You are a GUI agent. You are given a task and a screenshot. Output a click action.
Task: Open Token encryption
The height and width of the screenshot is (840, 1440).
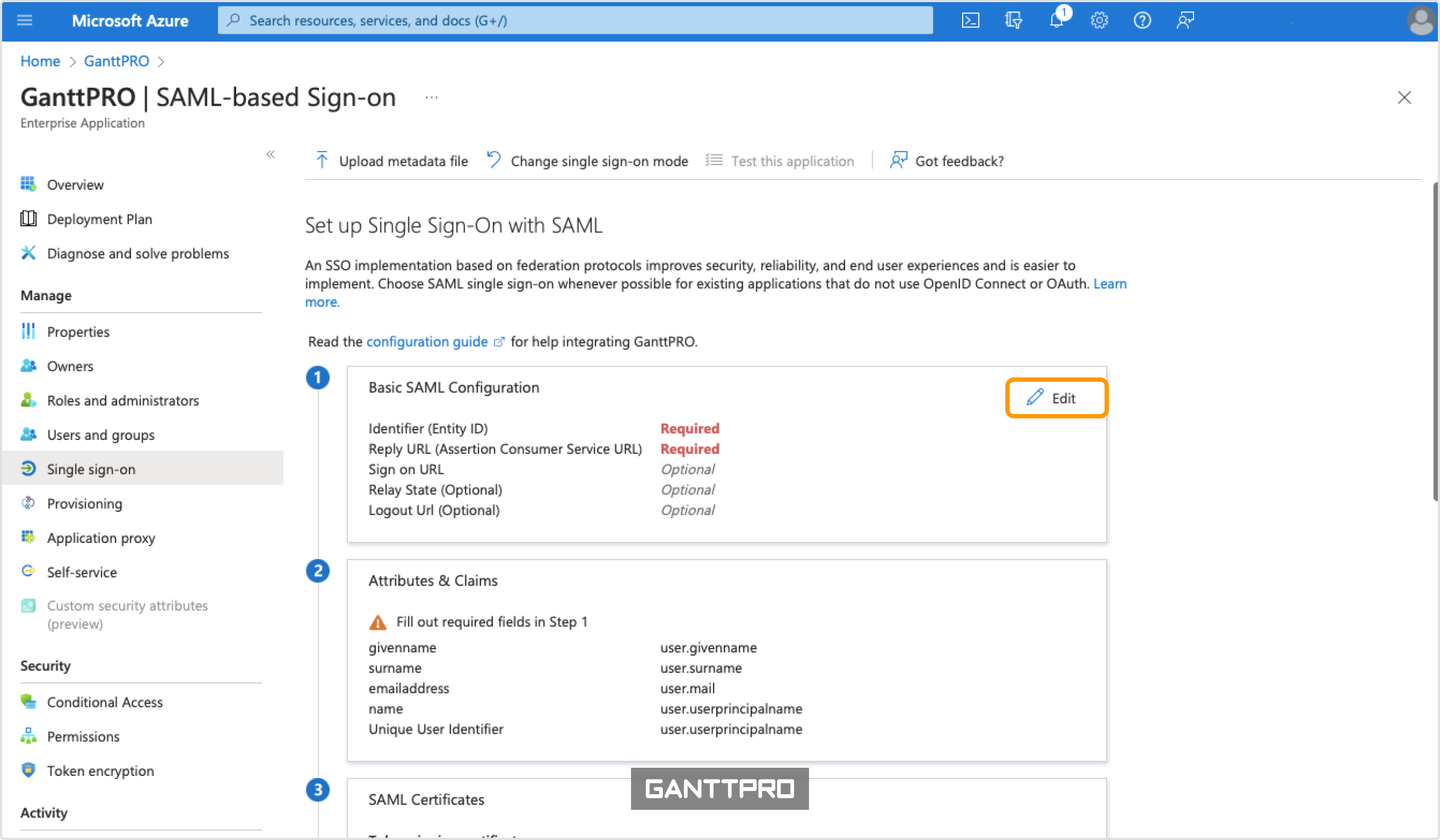[100, 771]
